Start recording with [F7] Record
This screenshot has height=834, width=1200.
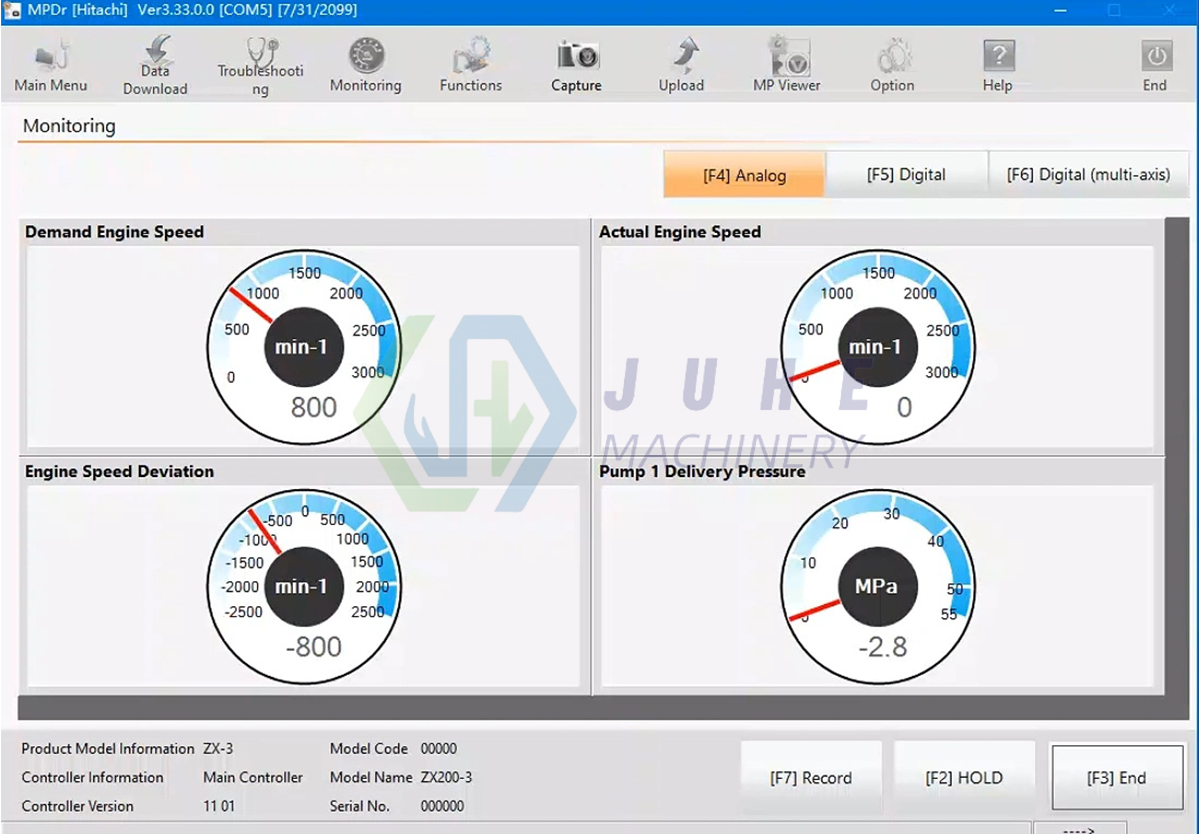click(811, 777)
